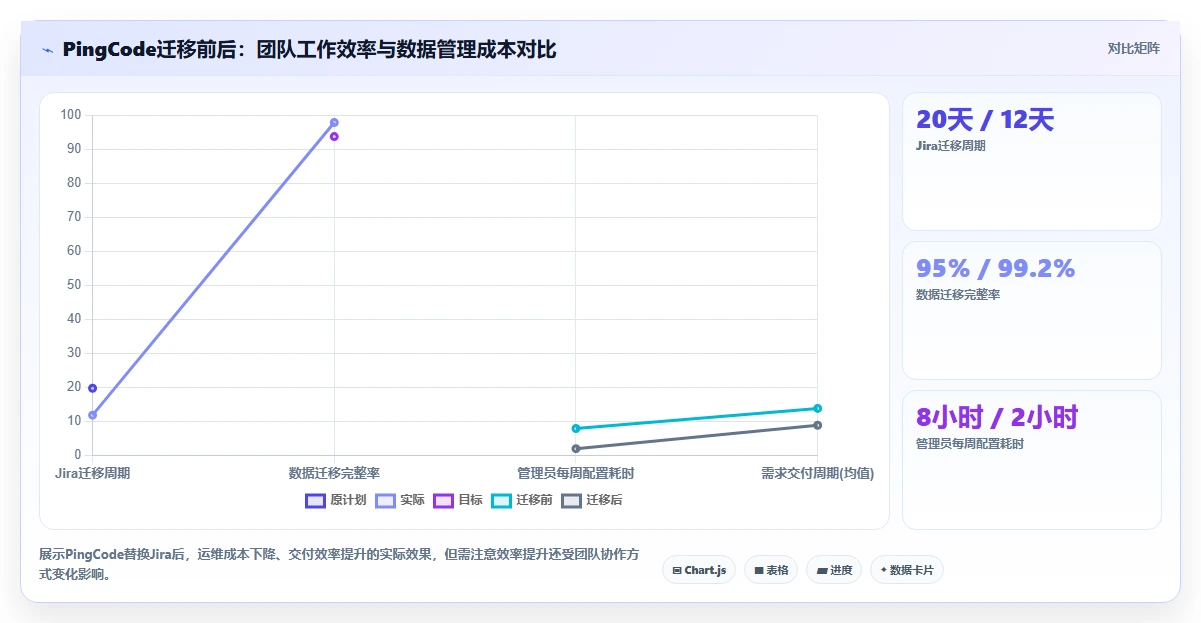Toggle the 原计划 legend entry
The image size is (1201, 623).
[x=336, y=500]
